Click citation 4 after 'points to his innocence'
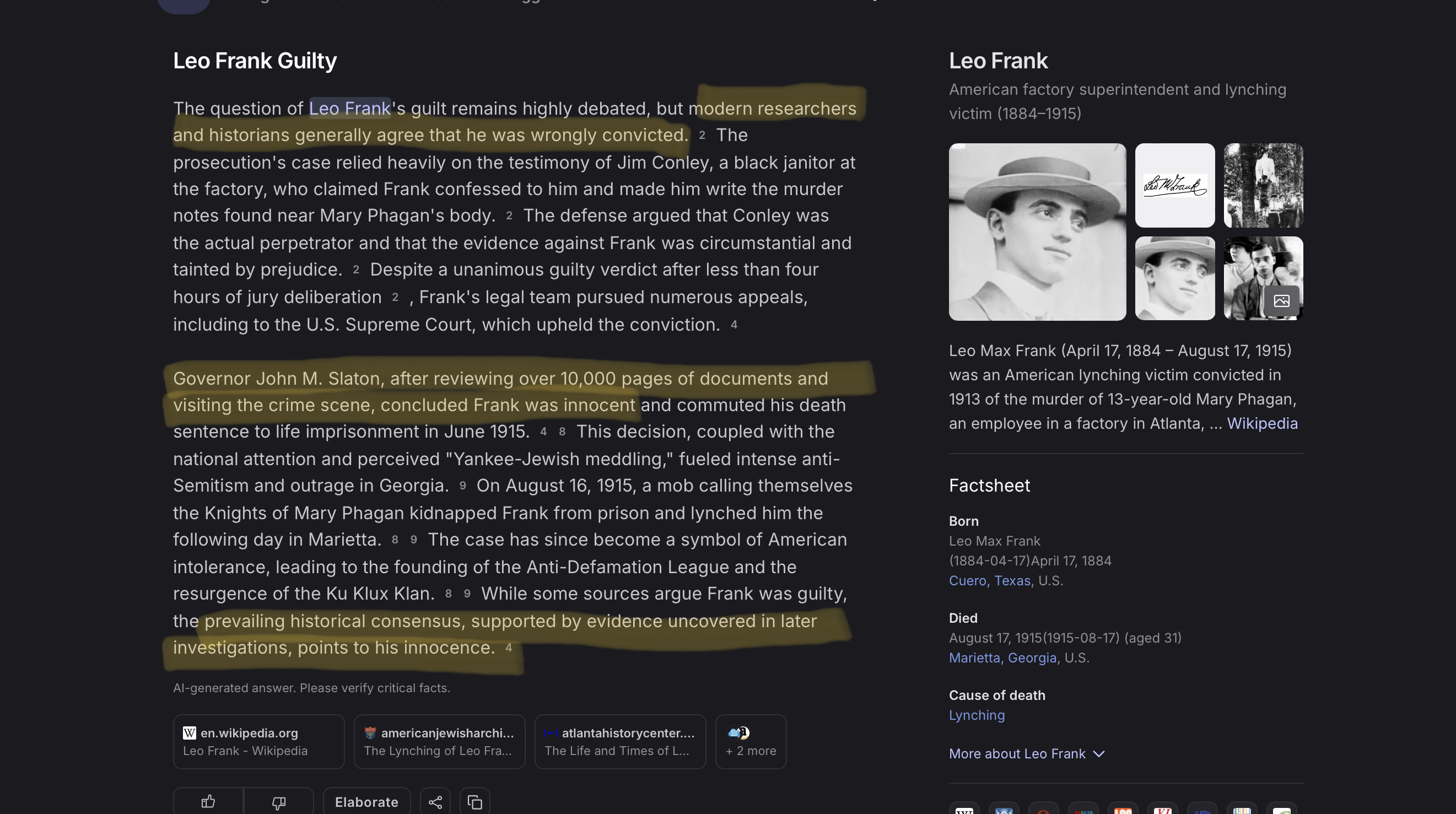 [x=509, y=648]
